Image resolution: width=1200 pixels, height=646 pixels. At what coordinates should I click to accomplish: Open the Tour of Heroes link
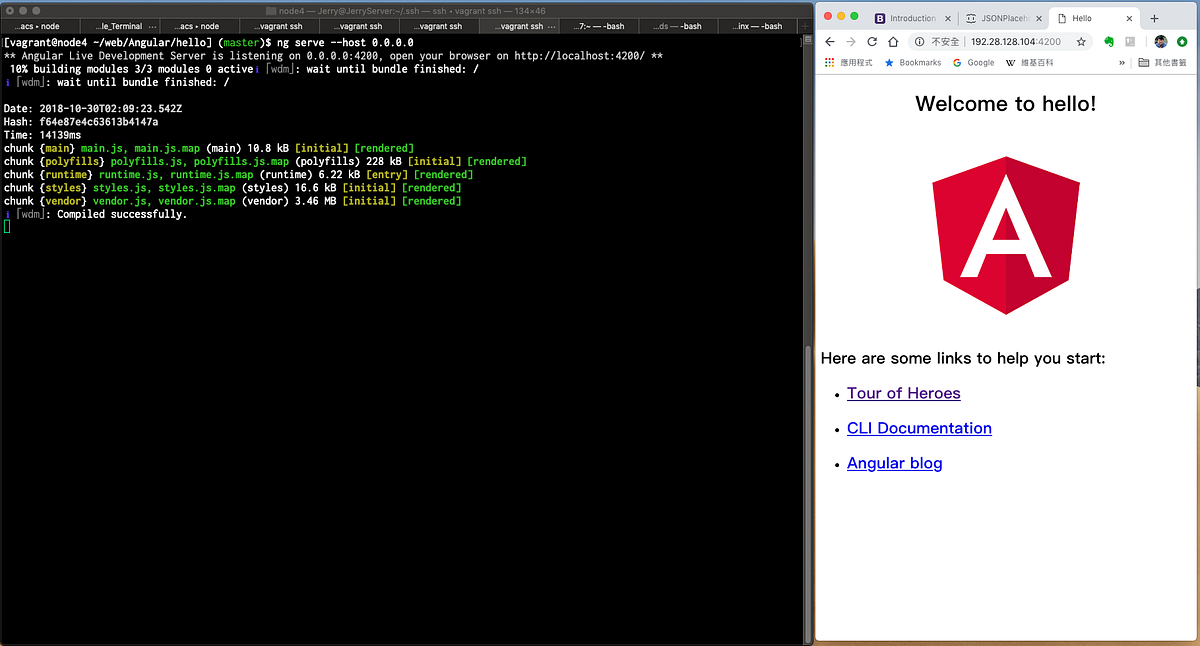pos(903,393)
